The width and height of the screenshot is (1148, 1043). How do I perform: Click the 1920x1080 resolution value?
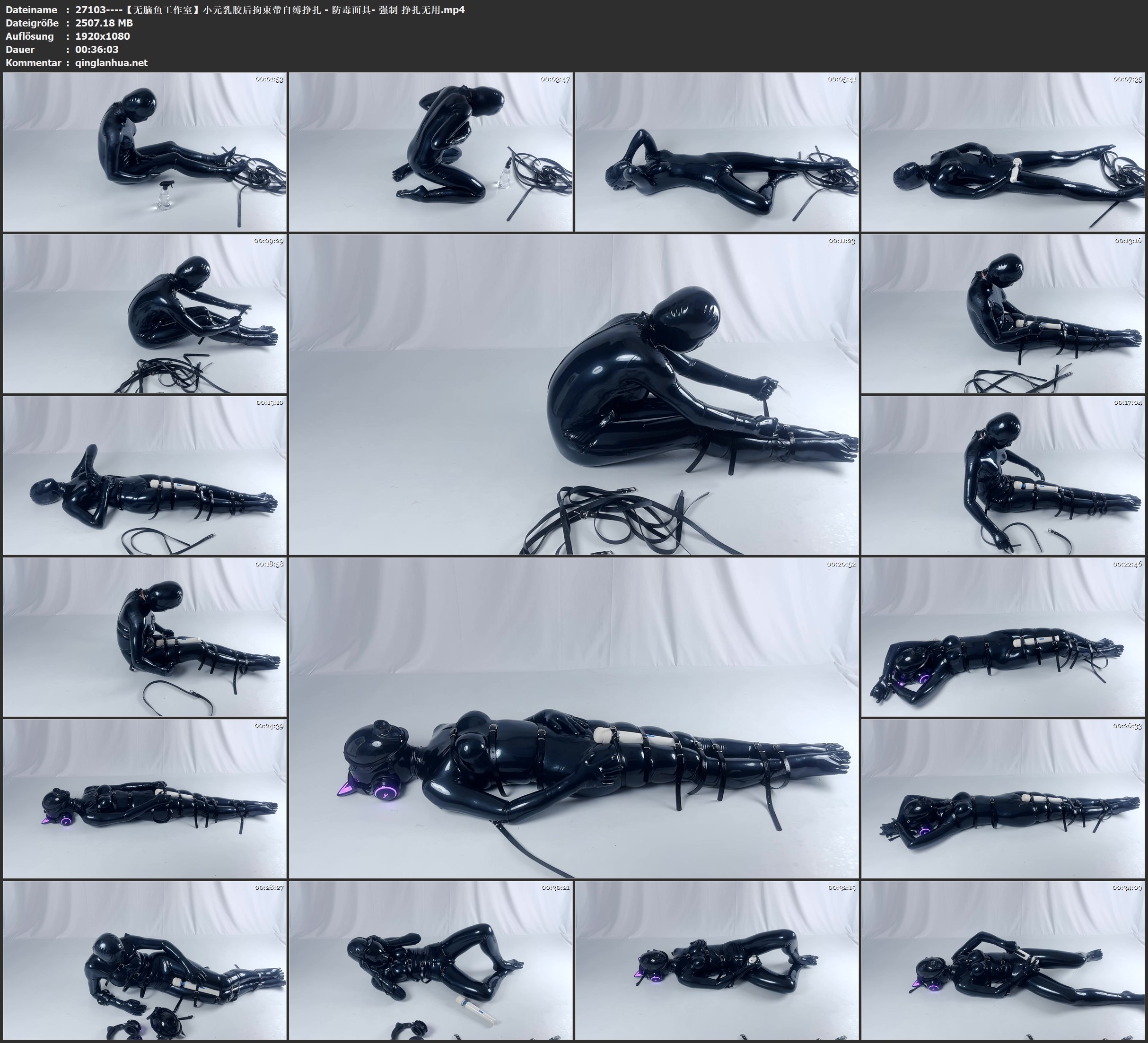103,36
